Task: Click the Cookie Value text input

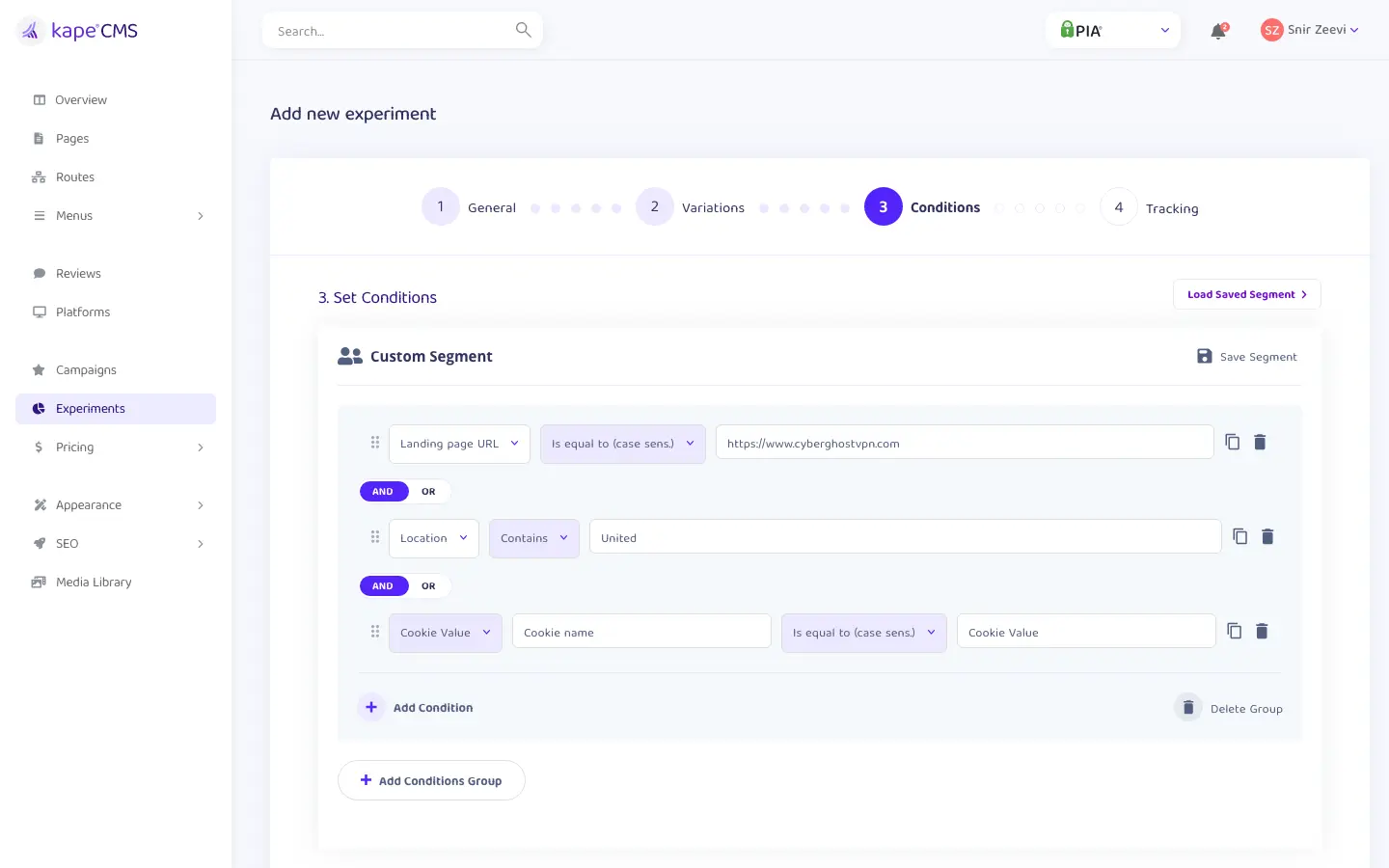Action: click(1086, 631)
